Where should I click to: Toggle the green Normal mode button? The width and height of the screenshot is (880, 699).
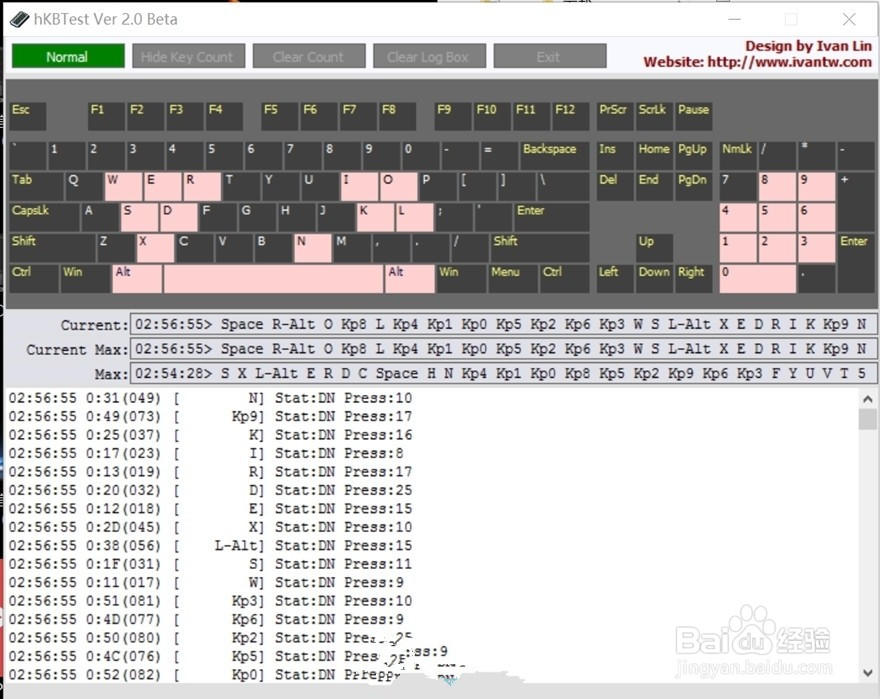[68, 56]
